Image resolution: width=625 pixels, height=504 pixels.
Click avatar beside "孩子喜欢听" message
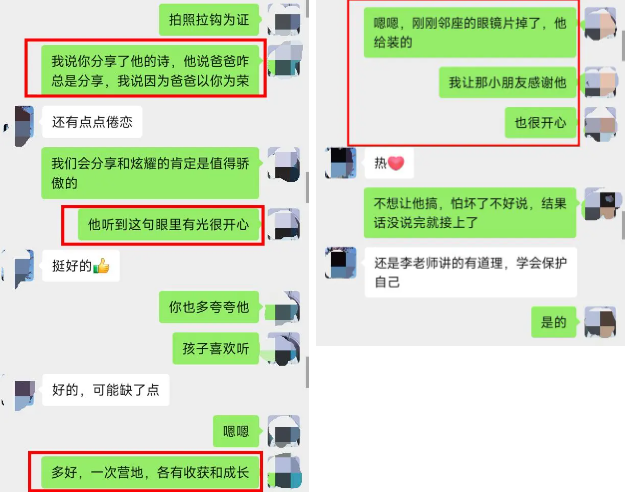284,348
